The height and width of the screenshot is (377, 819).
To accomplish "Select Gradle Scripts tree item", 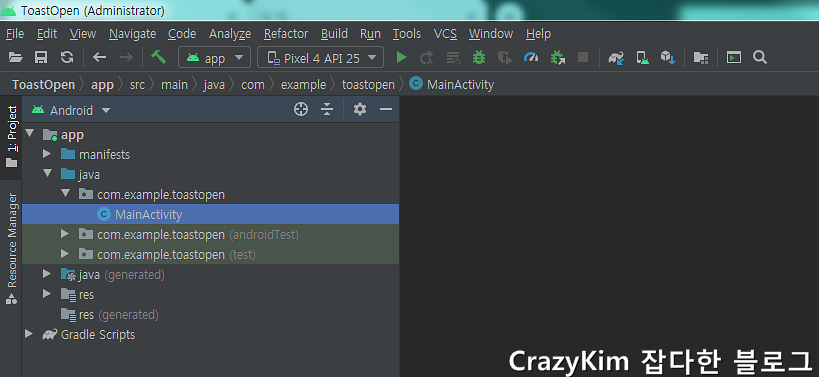I will click(x=210, y=334).
